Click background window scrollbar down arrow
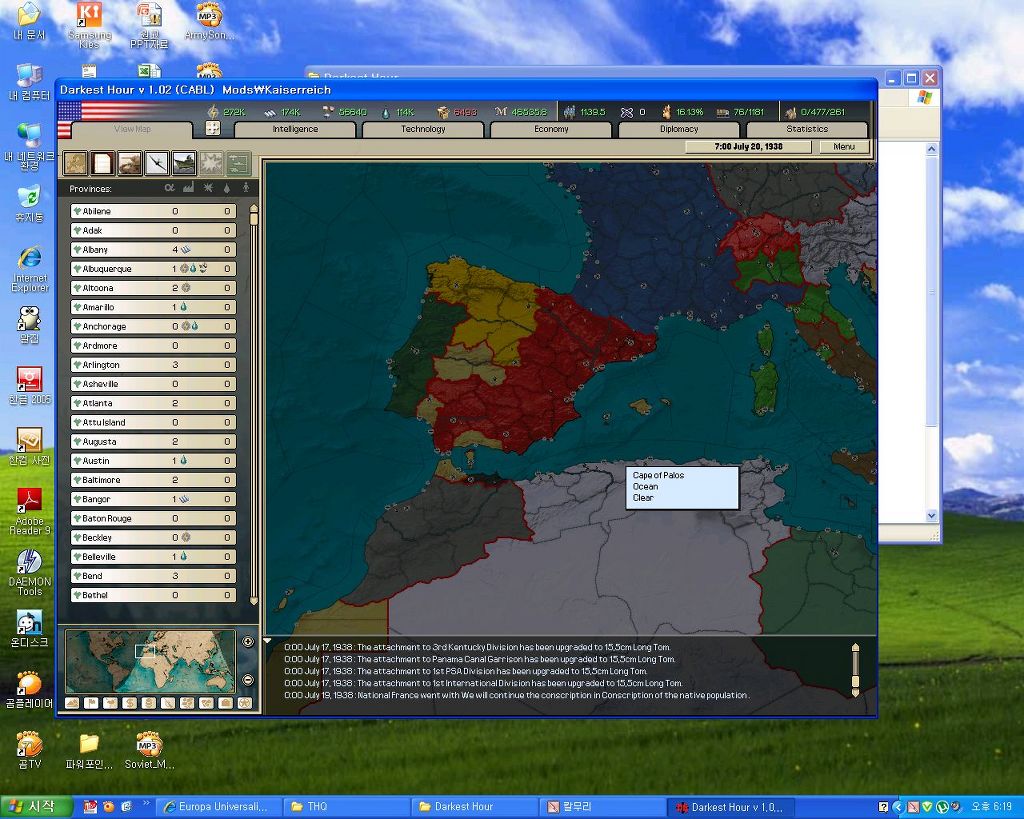 pos(932,515)
